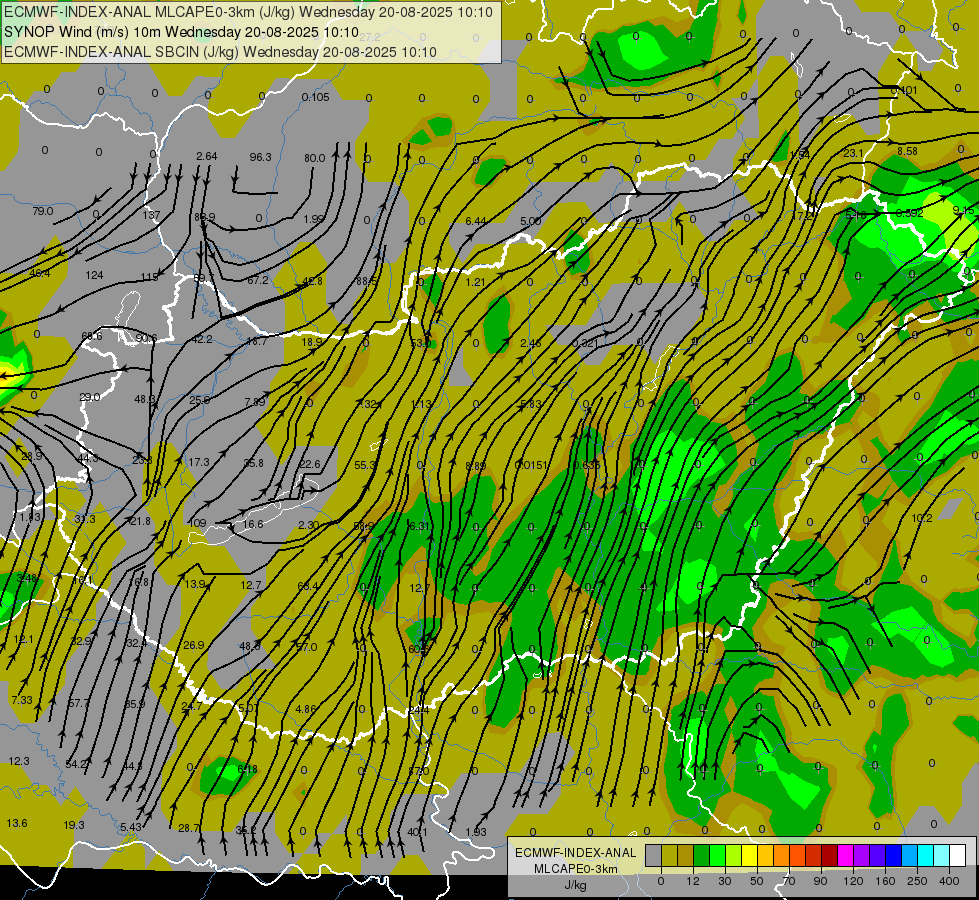This screenshot has height=900, width=979.
Task: Click the map value 23.1
Action: coord(853,153)
